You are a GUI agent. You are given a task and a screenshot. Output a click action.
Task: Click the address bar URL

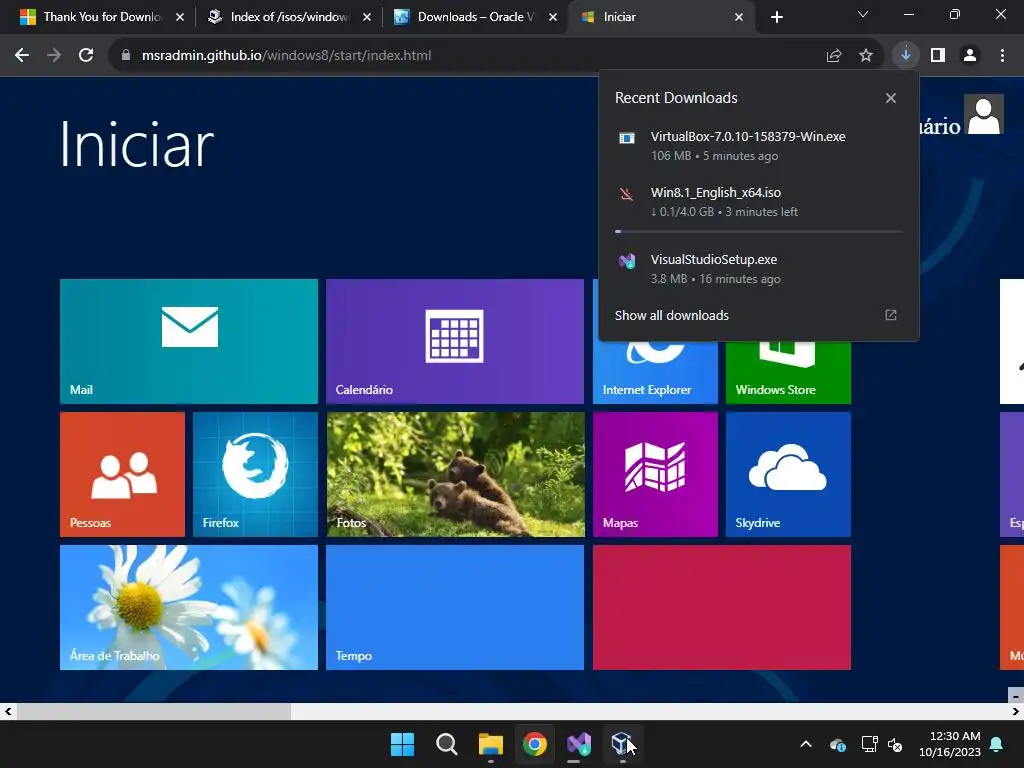[x=286, y=56]
